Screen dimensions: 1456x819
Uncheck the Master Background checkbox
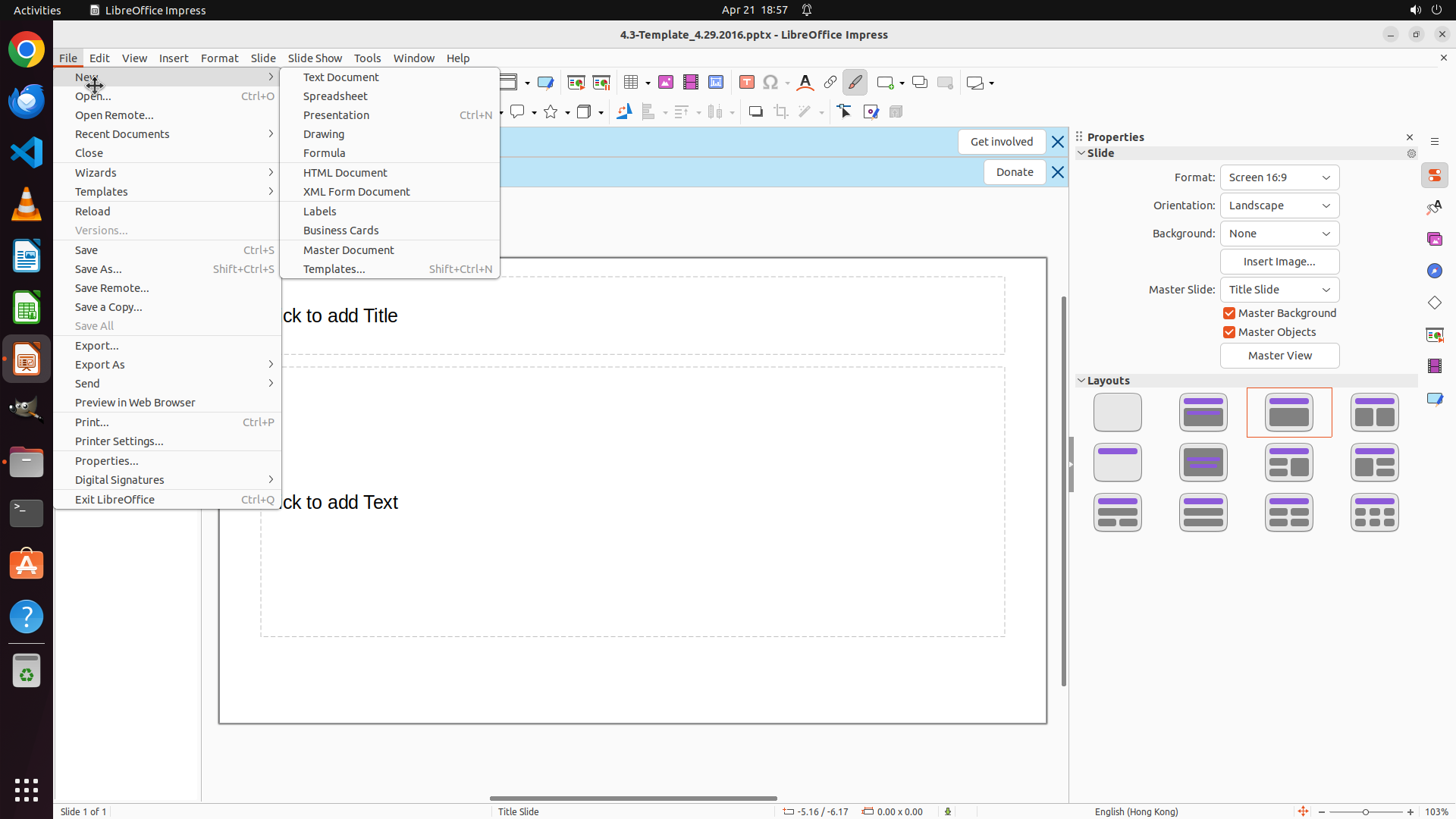(x=1229, y=313)
